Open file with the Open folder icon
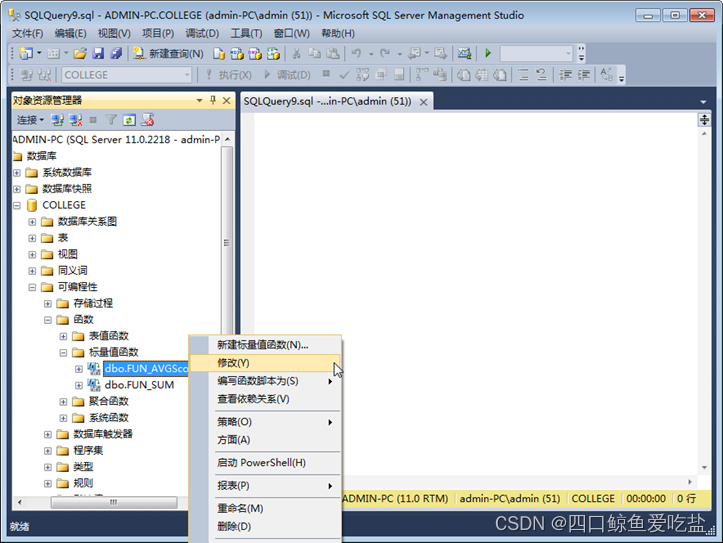 [80, 53]
